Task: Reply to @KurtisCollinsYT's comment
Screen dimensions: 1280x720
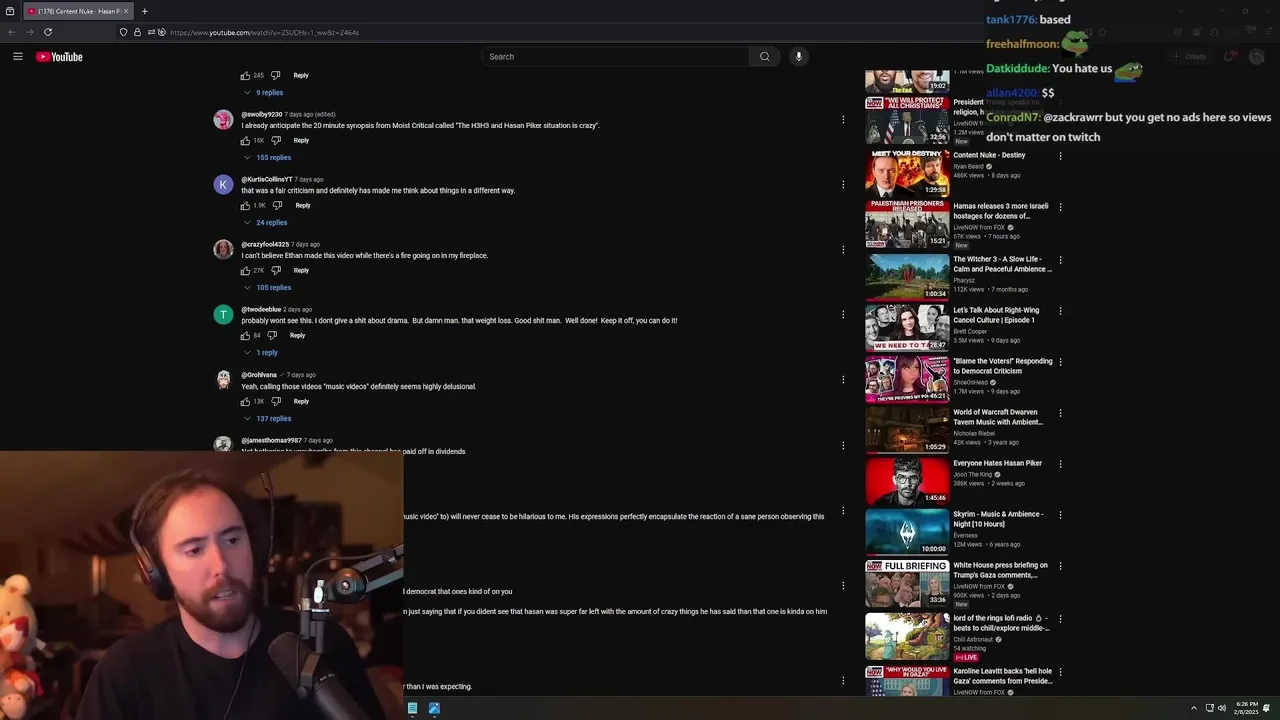Action: [303, 206]
